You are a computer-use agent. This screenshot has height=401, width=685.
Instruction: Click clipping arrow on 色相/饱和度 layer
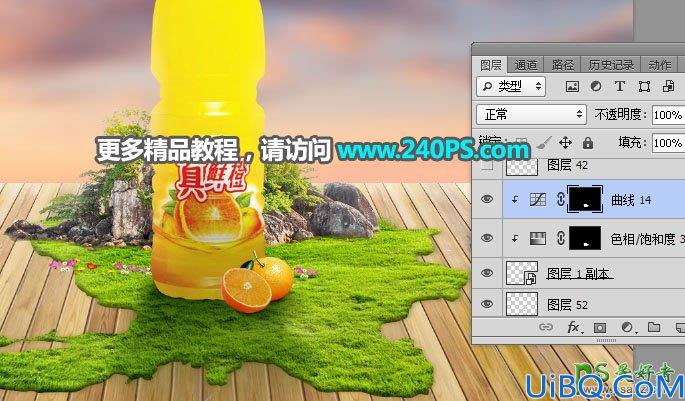pos(515,239)
